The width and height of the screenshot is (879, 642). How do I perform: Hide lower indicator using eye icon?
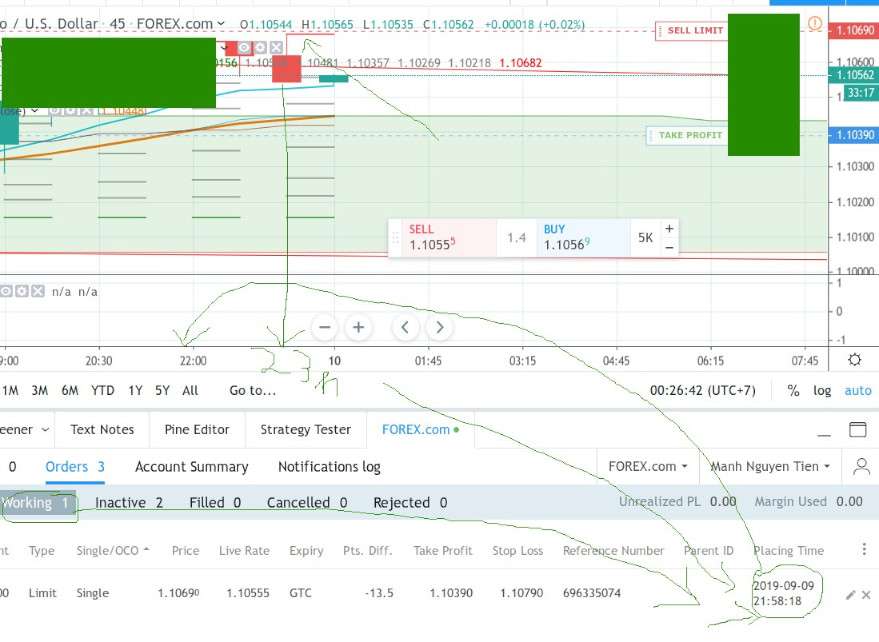[x=6, y=291]
